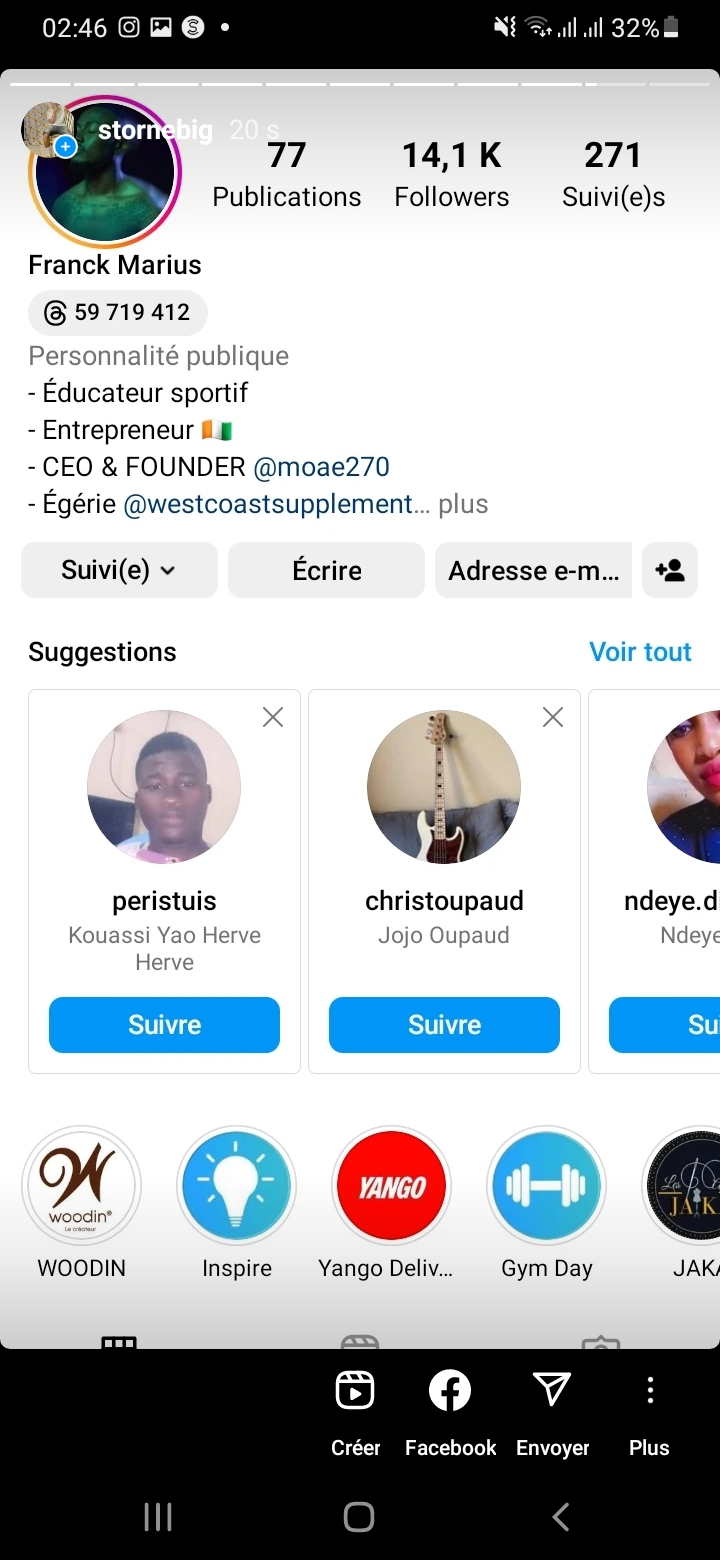Viewport: 720px width, 1560px height.
Task: Tap the Envoyer paper plane icon
Action: (x=552, y=1391)
